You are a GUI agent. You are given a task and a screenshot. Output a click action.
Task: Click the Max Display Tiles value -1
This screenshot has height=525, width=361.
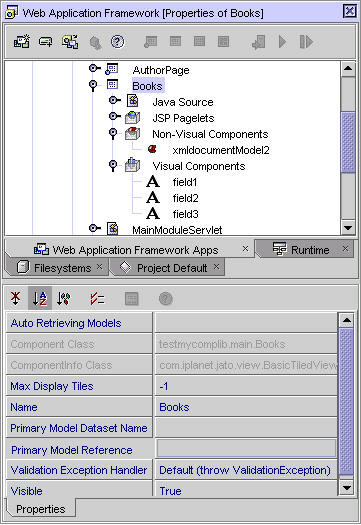pos(246,386)
